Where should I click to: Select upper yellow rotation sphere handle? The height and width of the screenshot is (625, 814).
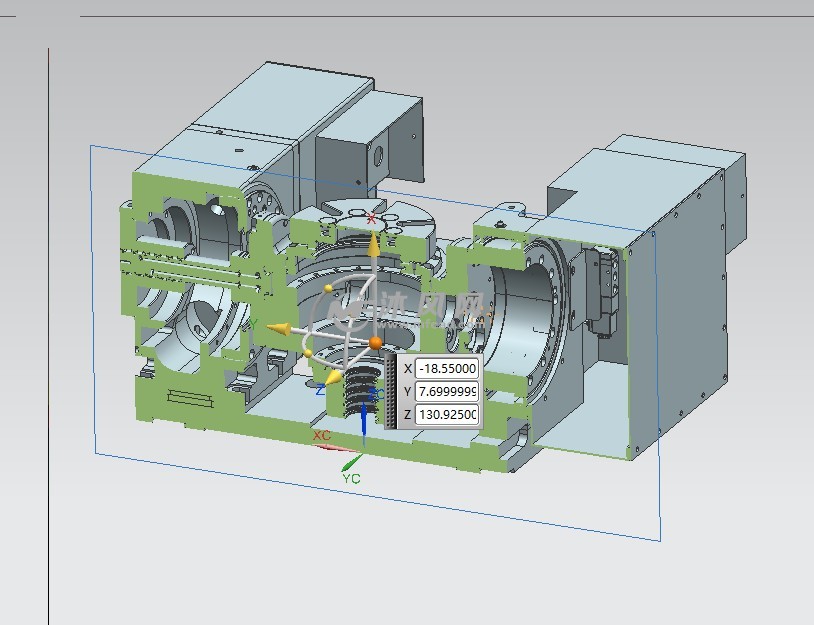(329, 288)
